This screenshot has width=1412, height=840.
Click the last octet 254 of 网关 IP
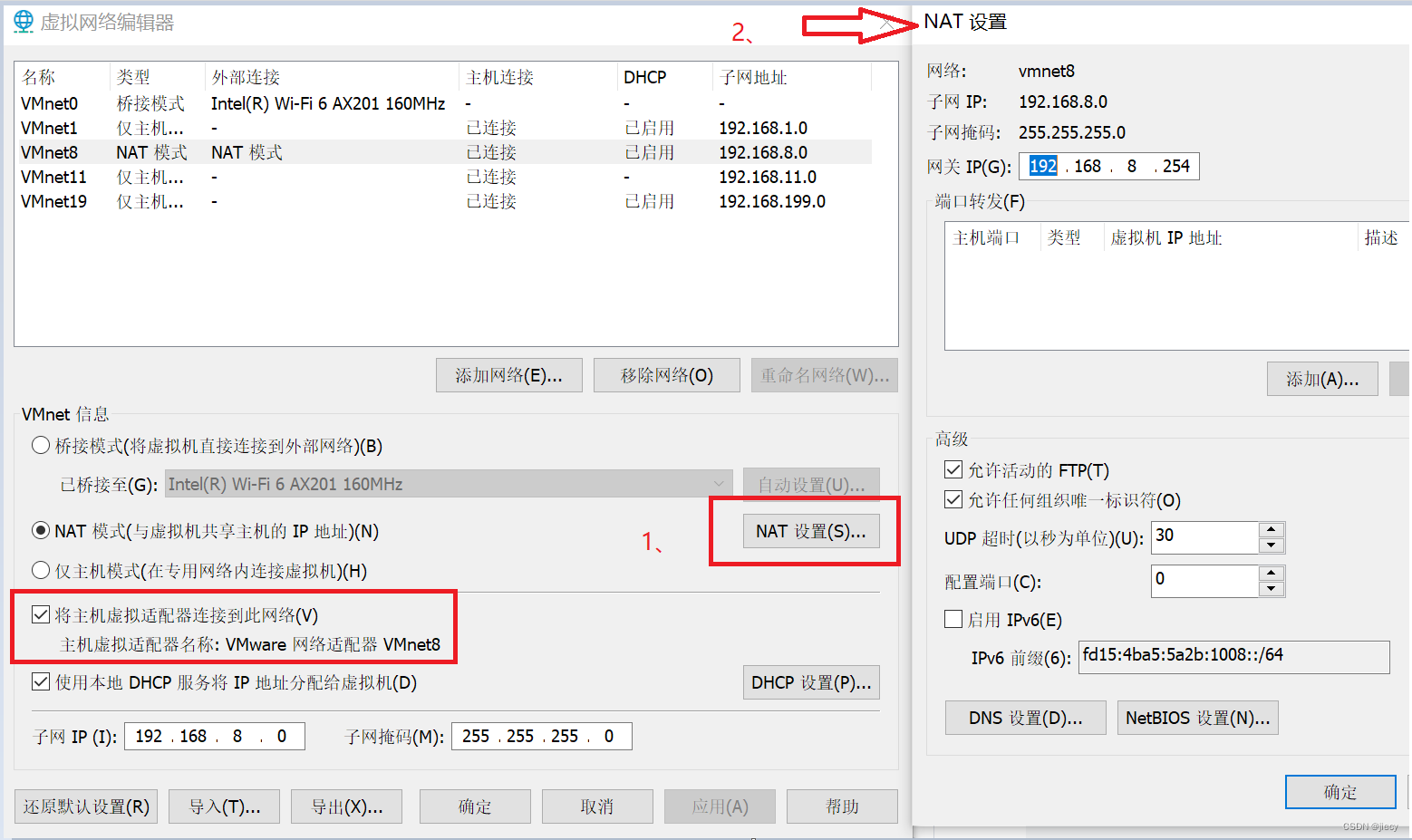pos(1175,166)
